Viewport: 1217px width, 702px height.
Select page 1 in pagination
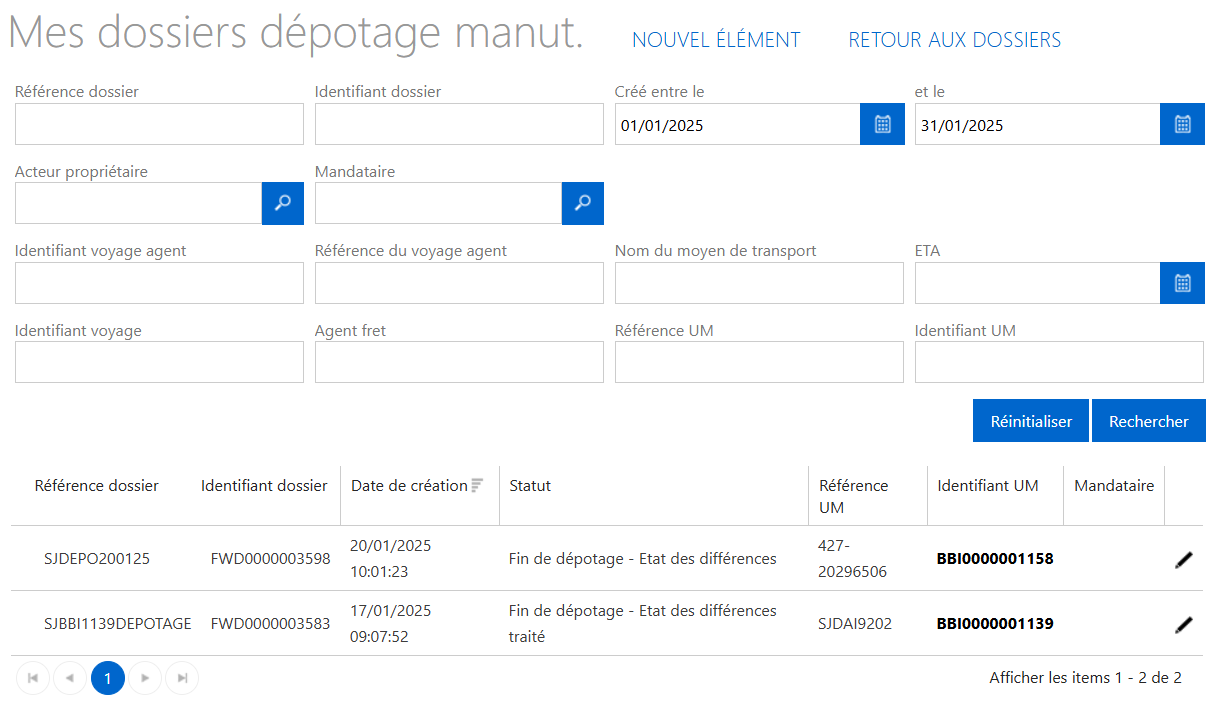[x=108, y=678]
